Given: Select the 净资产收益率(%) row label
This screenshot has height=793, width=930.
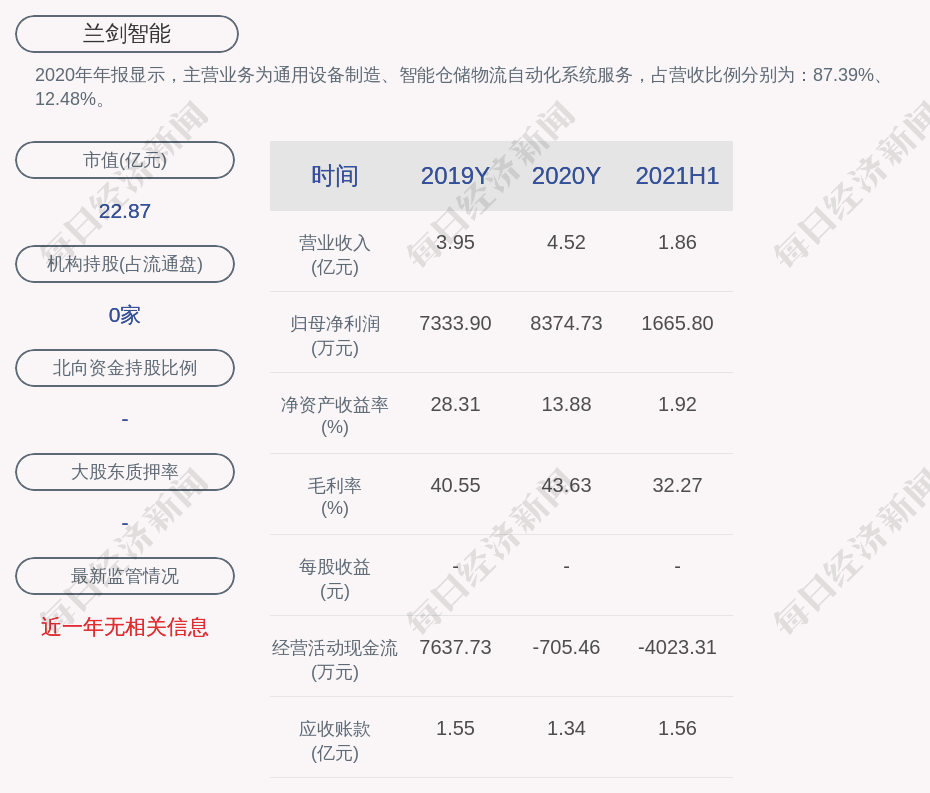Looking at the screenshot, I should coord(335,416).
